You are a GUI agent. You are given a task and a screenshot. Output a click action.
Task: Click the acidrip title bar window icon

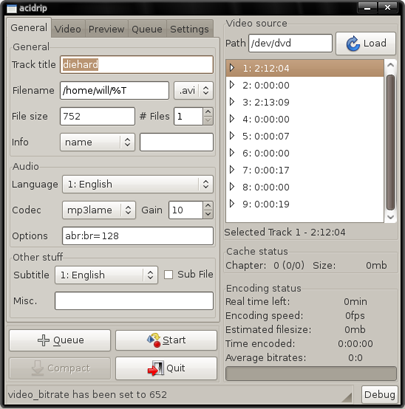[12, 8]
